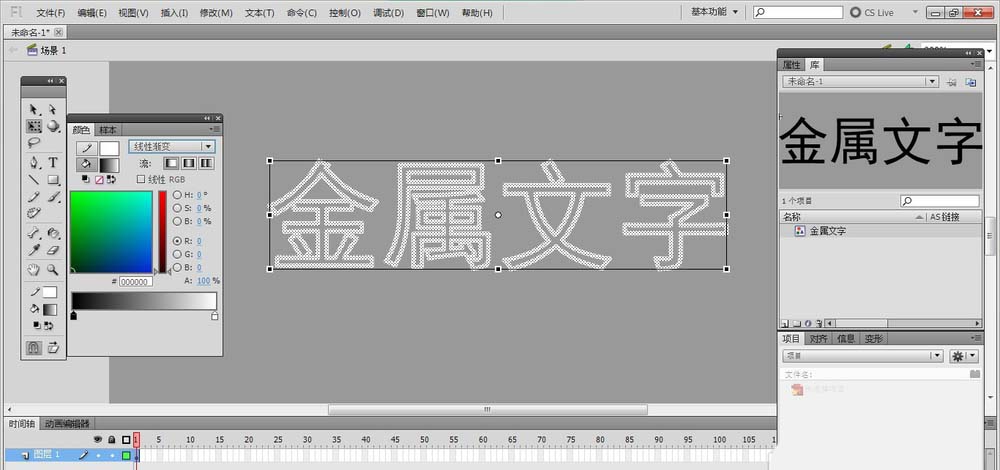
Task: Switch to the 对齐 align tab
Action: coord(819,339)
